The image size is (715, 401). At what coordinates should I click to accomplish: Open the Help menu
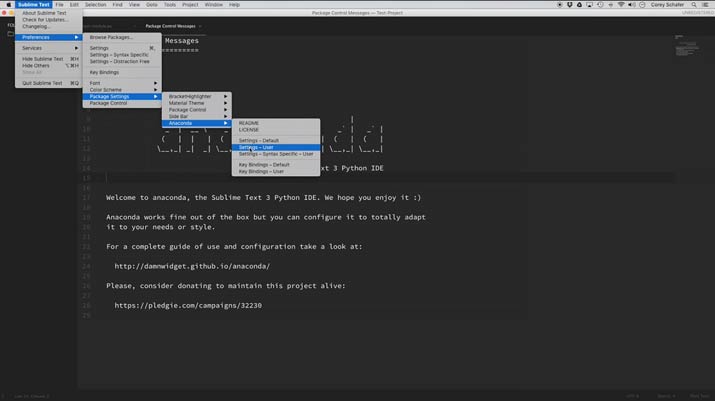[234, 5]
